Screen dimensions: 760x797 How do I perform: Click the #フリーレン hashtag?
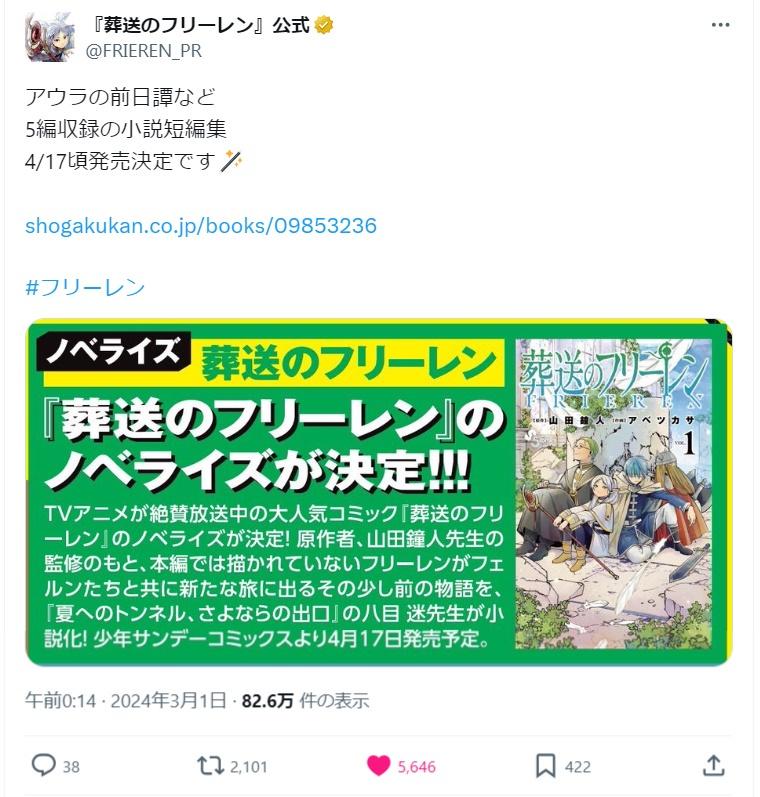point(85,287)
